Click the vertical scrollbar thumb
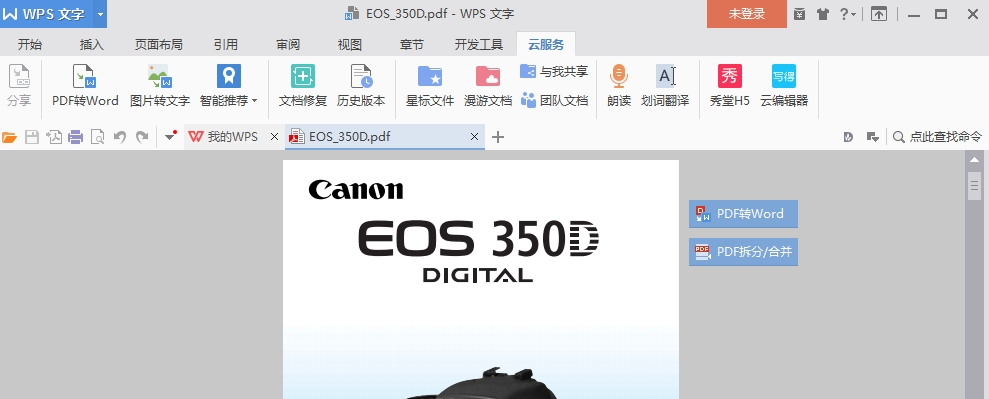989x399 pixels. [x=974, y=186]
